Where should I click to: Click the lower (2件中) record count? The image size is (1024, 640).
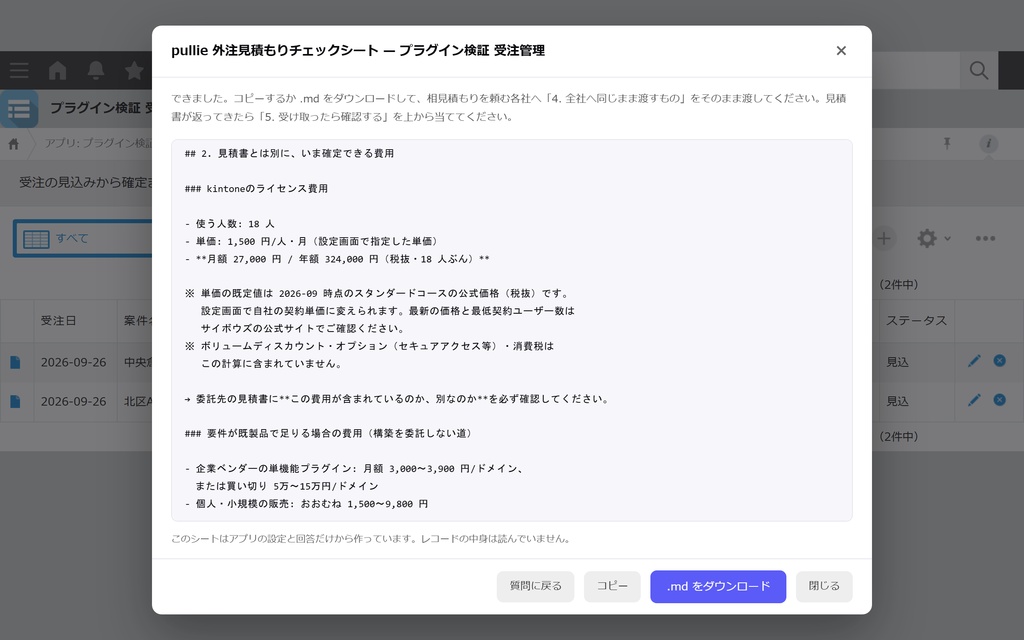tap(899, 437)
